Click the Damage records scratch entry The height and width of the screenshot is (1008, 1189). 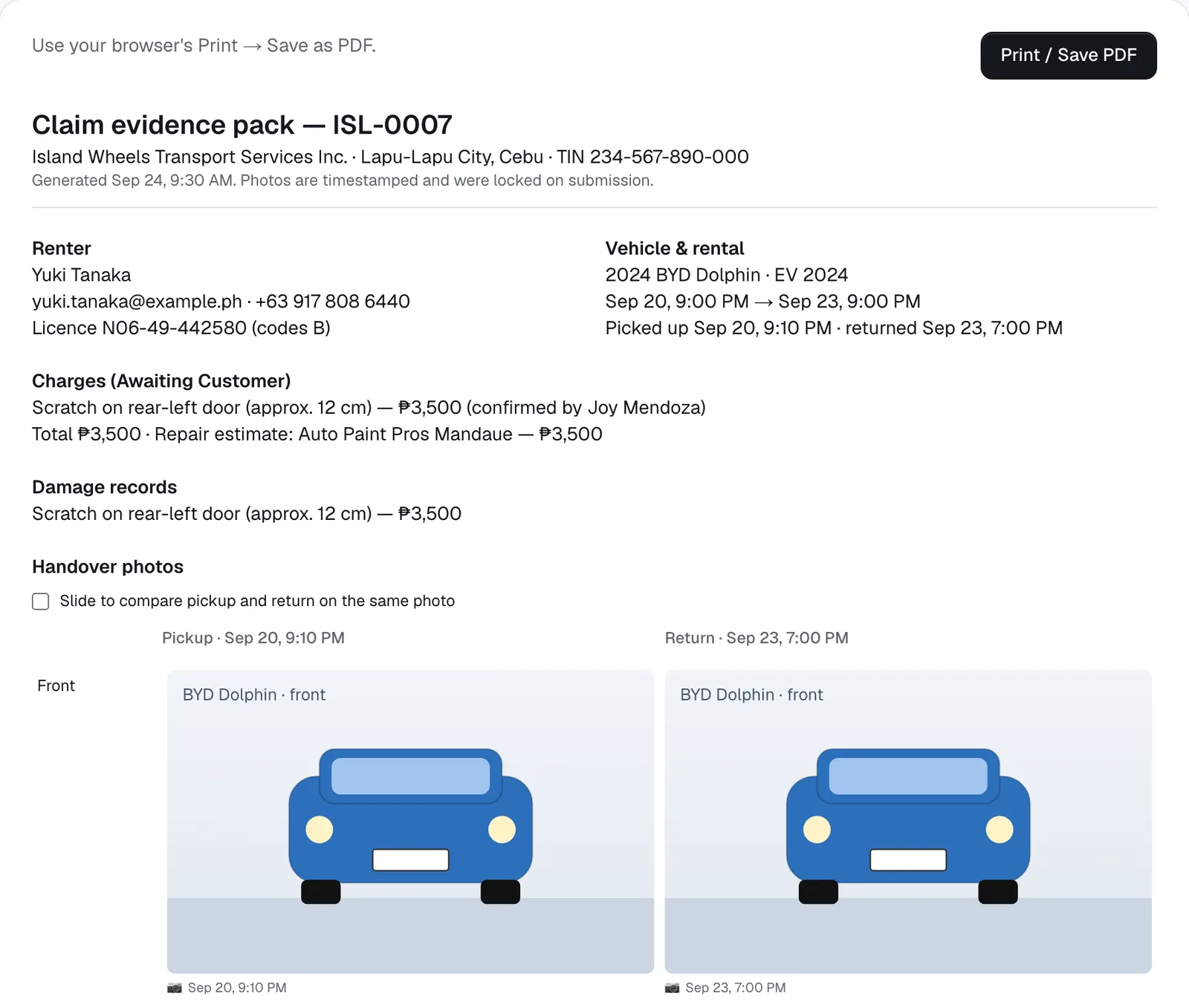click(247, 514)
